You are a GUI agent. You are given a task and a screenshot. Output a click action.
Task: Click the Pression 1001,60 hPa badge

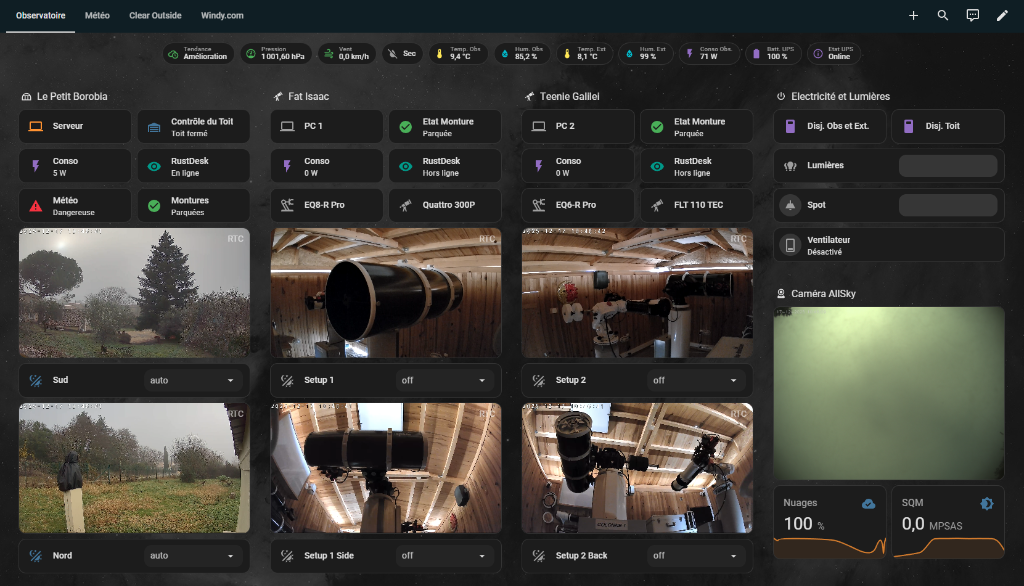[277, 54]
